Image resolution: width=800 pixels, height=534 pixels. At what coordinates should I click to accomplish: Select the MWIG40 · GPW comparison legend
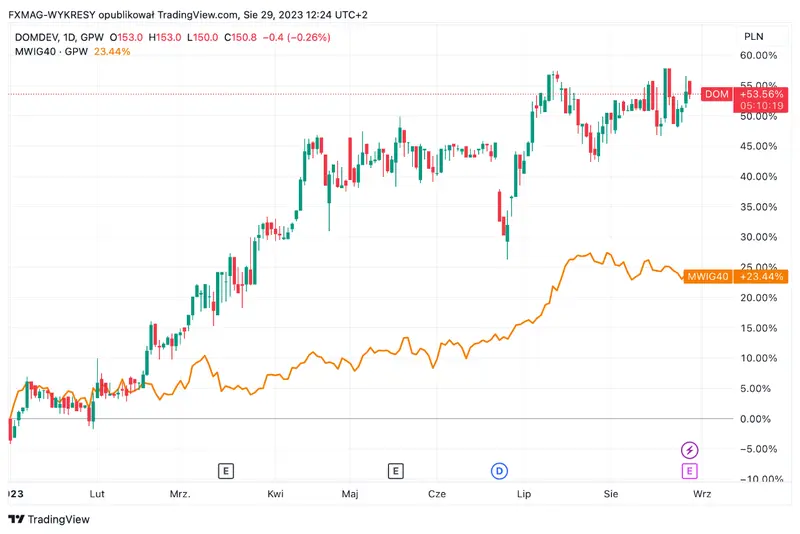(x=44, y=51)
